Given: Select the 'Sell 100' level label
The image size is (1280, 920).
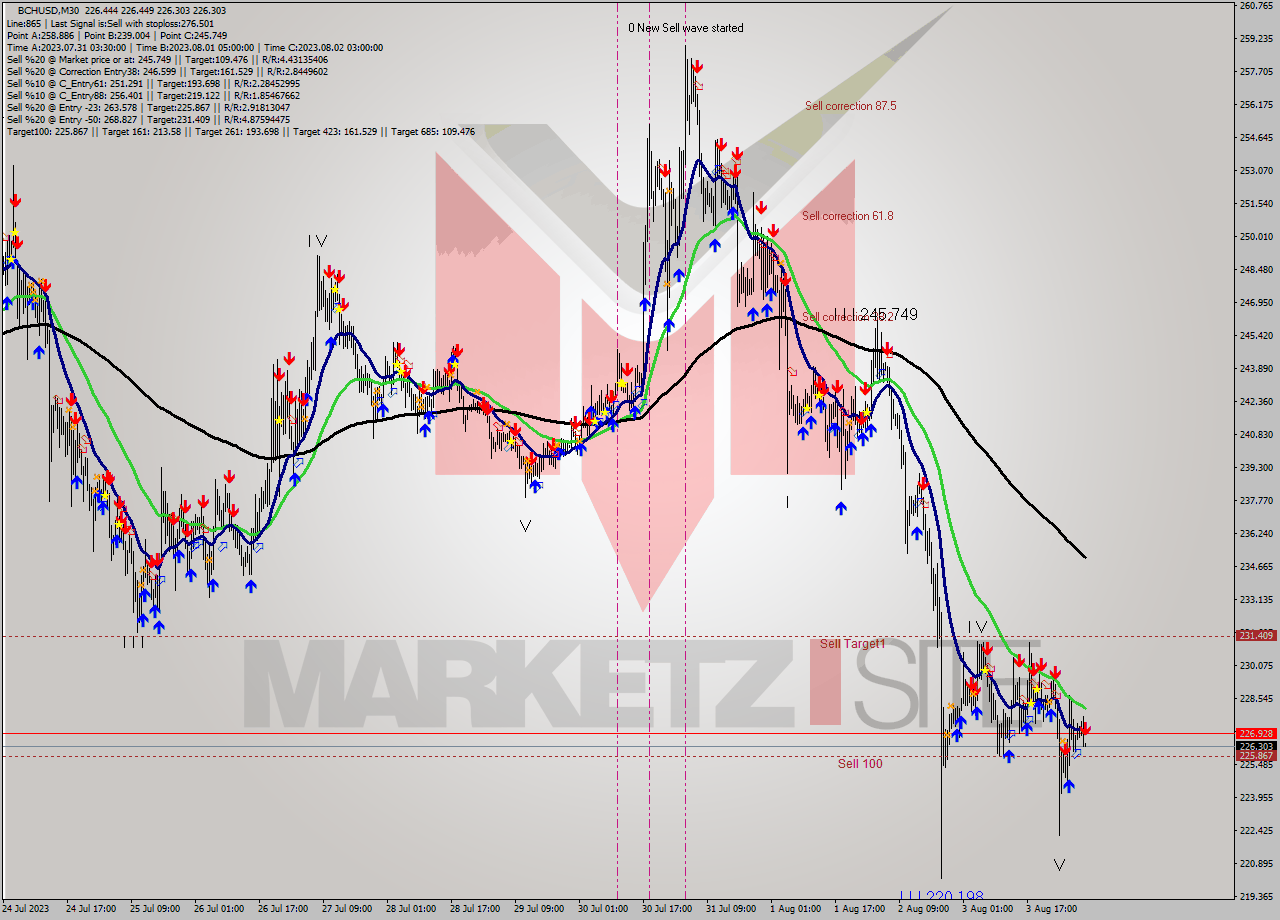Looking at the screenshot, I should pos(860,764).
